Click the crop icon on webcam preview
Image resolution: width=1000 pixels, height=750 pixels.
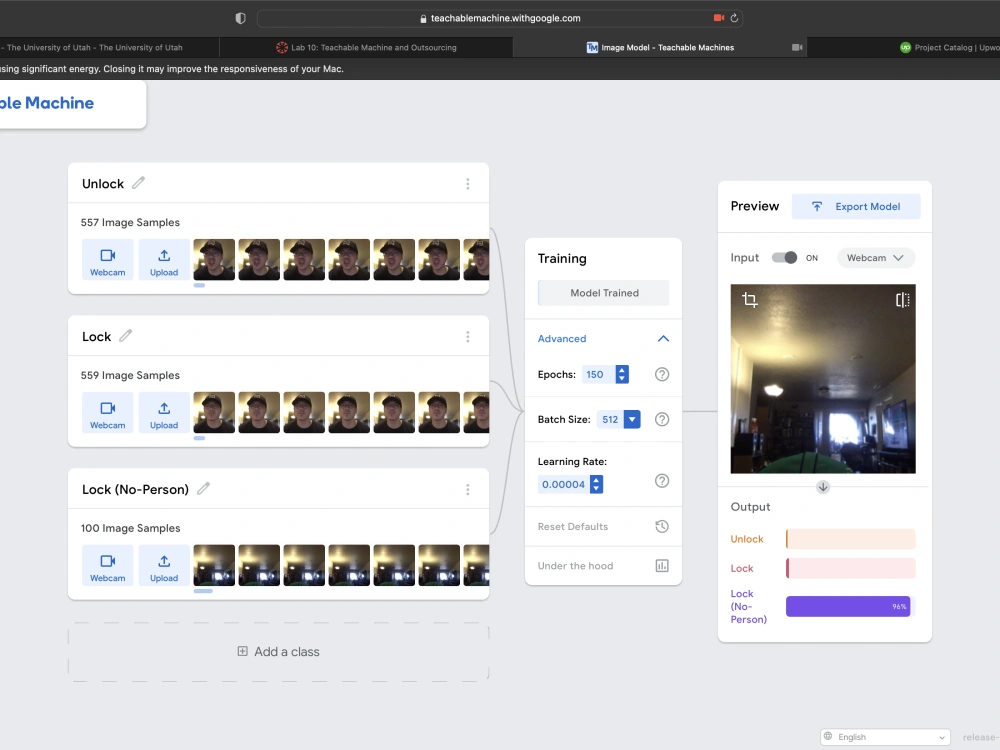750,299
